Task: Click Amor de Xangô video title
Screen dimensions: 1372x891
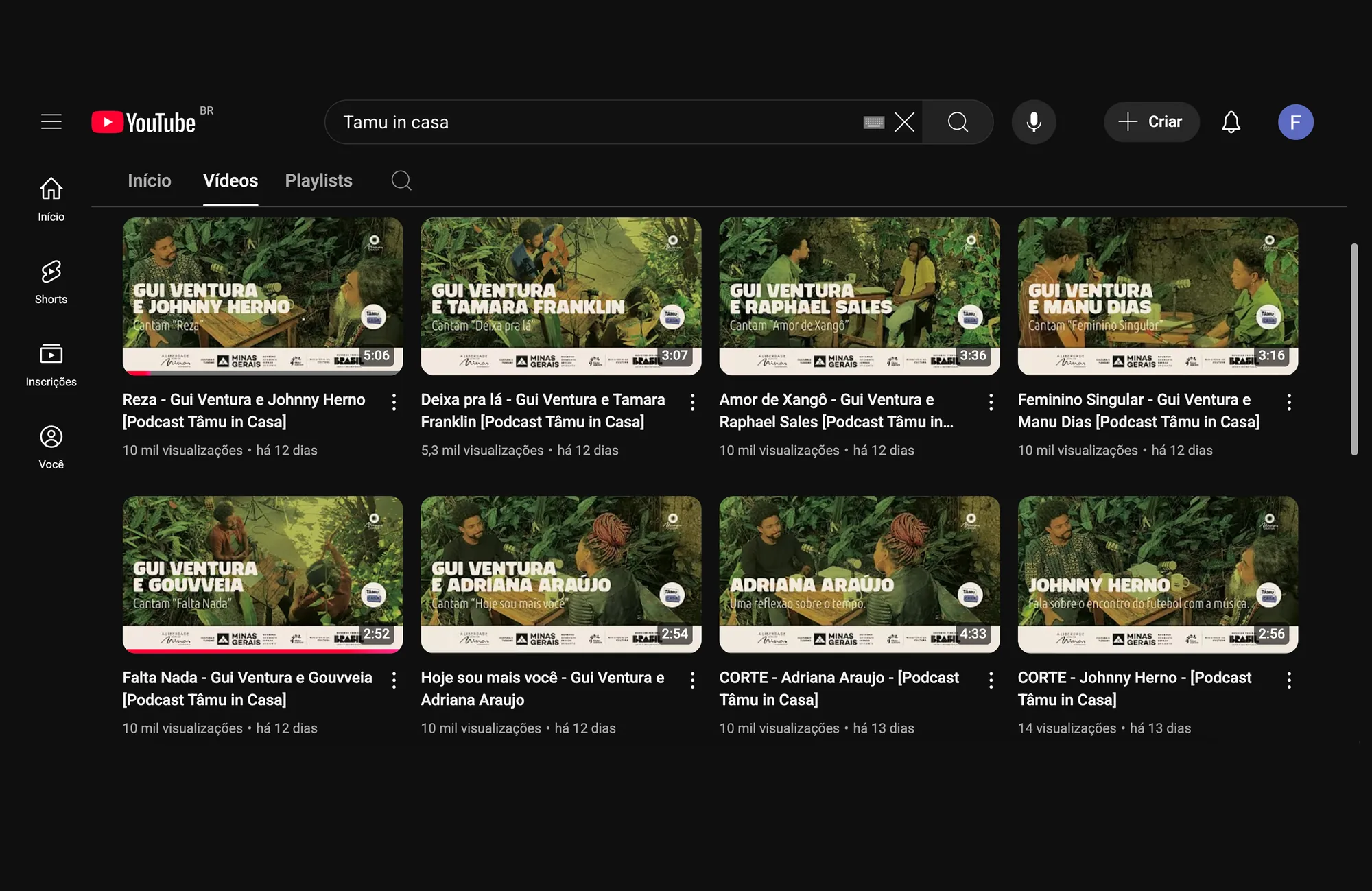Action: tap(836, 410)
